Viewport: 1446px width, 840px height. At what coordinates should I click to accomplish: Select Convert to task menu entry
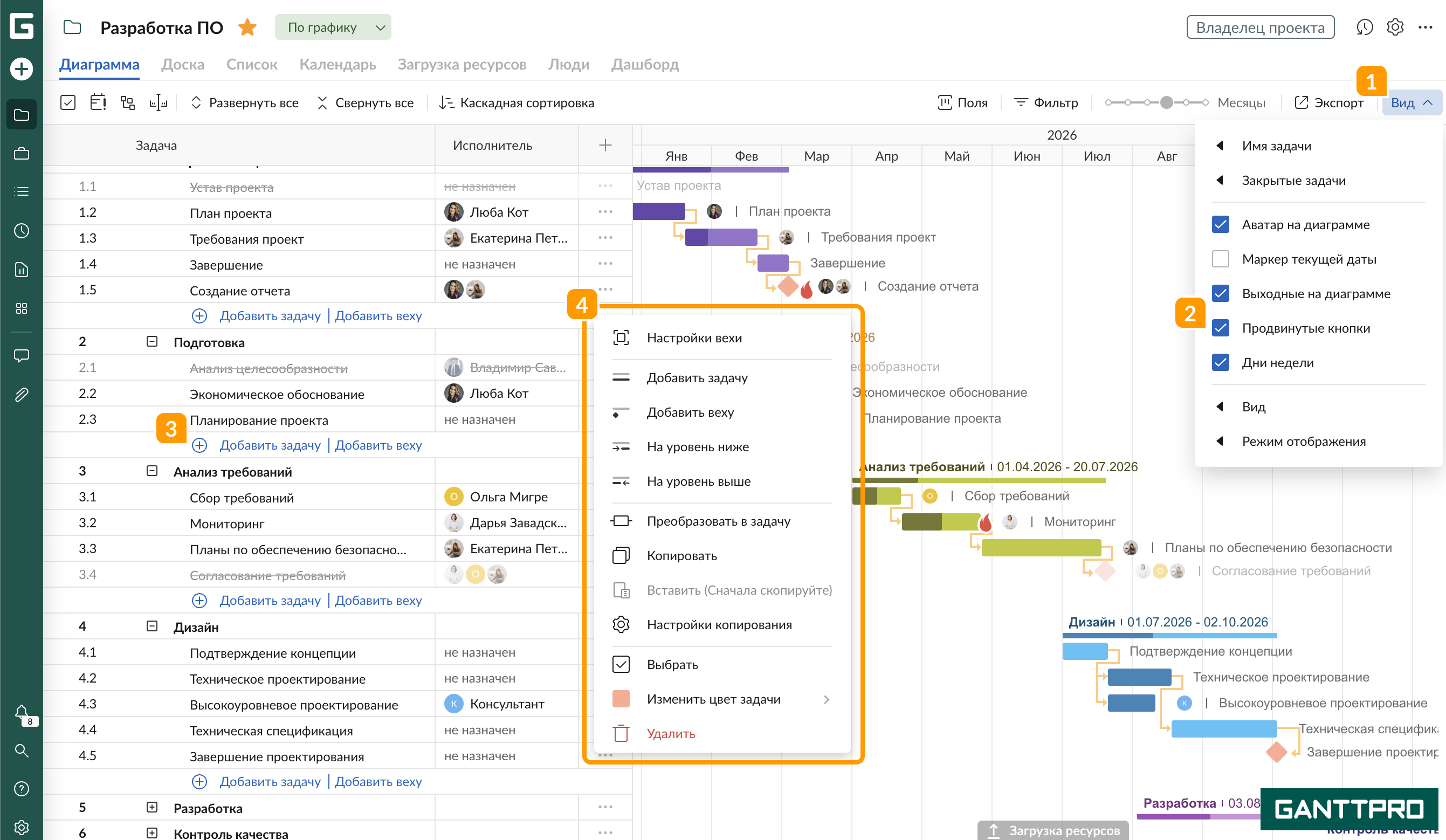click(718, 521)
